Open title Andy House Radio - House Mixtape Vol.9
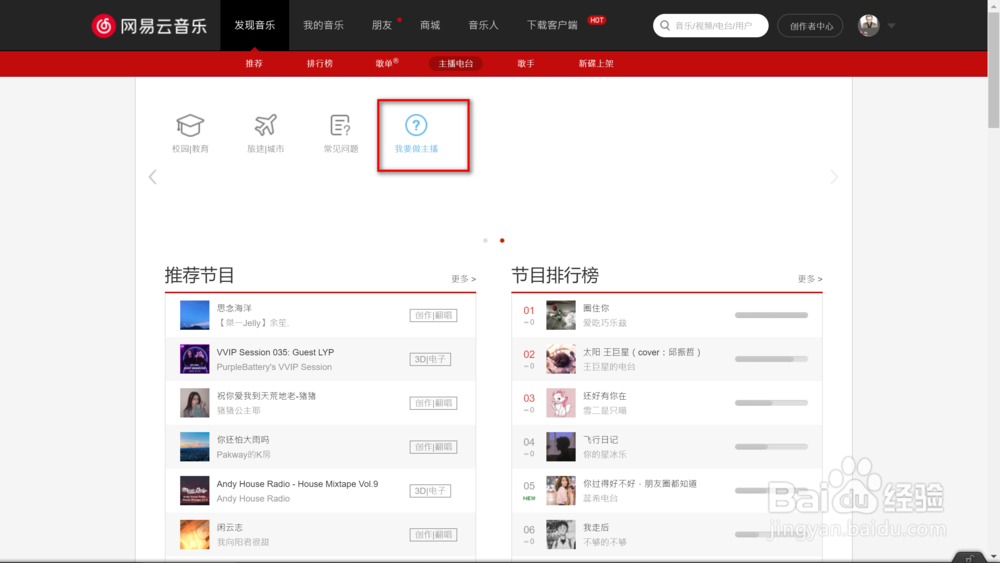 click(297, 484)
